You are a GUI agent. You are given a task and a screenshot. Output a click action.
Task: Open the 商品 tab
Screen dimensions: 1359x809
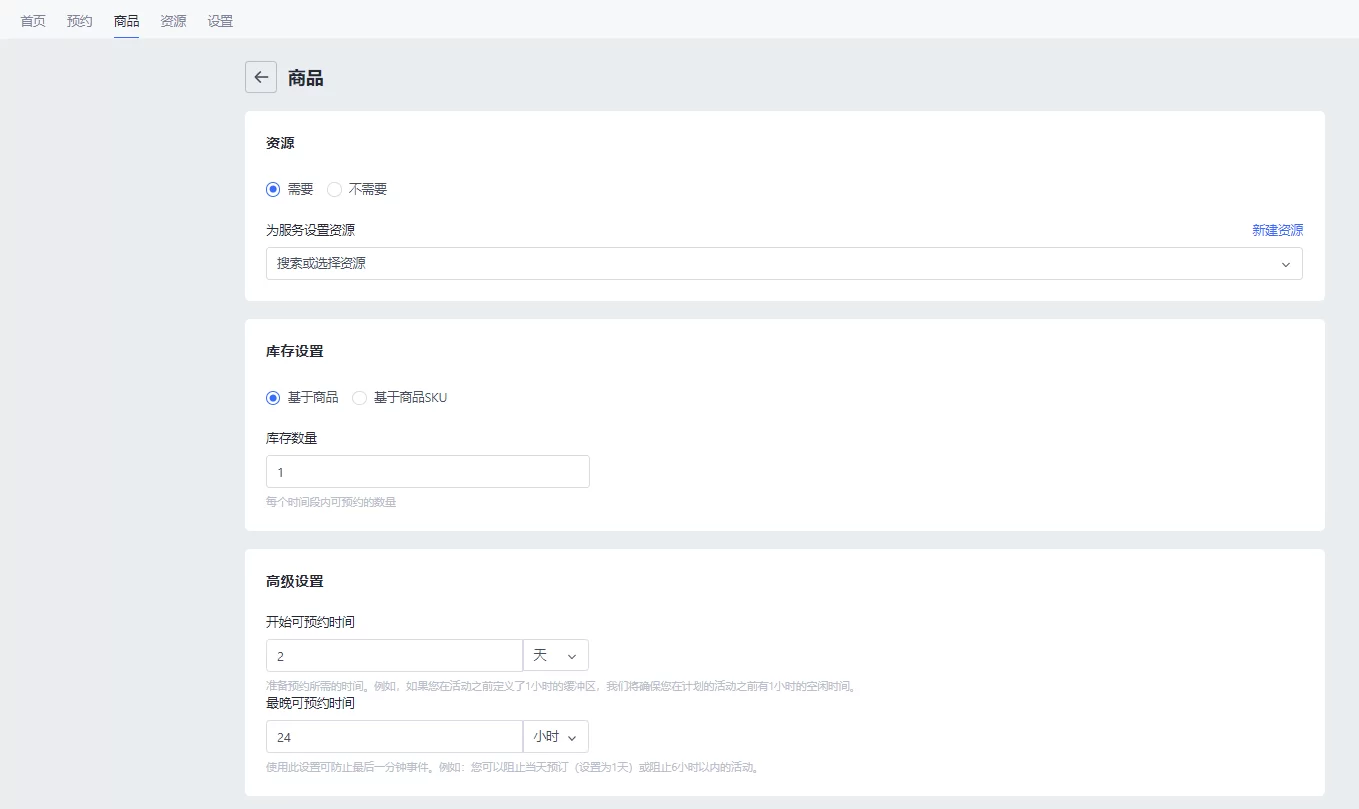127,21
